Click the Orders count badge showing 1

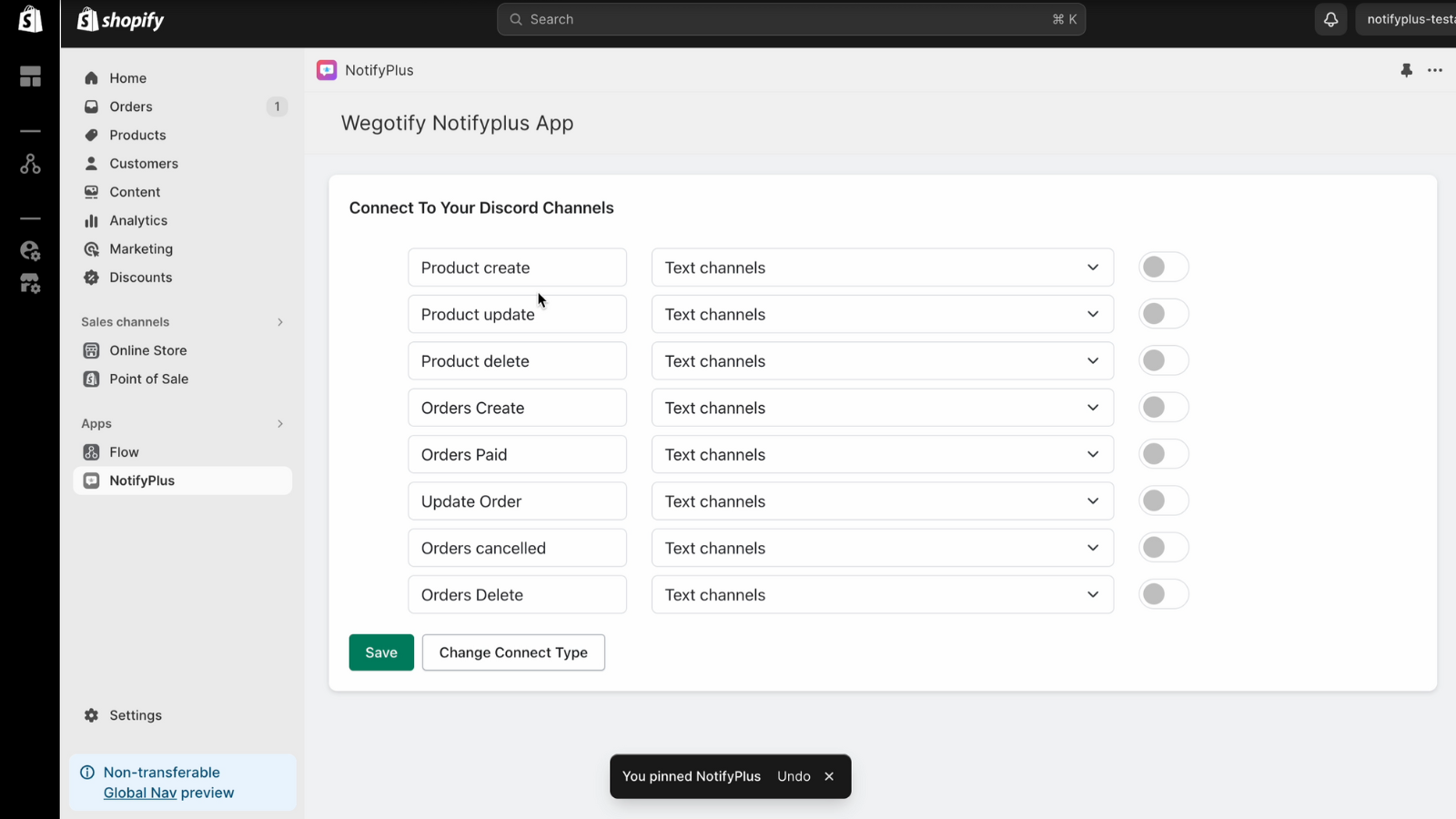pos(277,106)
